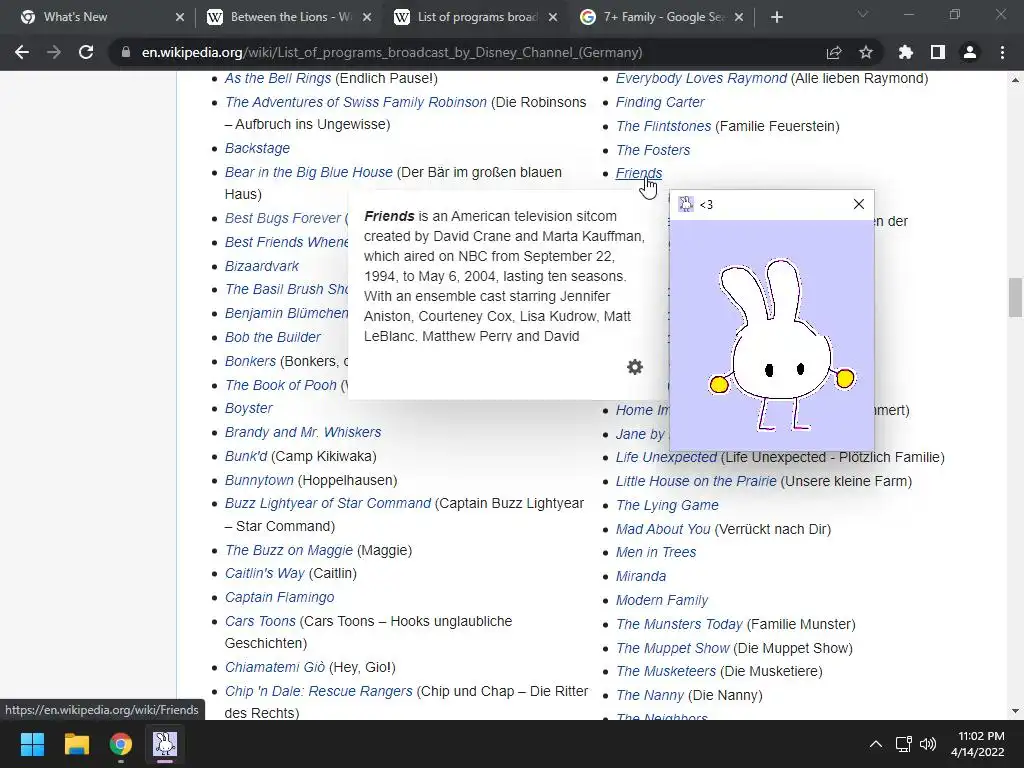The image size is (1024, 768).
Task: Open the Chrome three-dot menu
Action: coord(1002,52)
